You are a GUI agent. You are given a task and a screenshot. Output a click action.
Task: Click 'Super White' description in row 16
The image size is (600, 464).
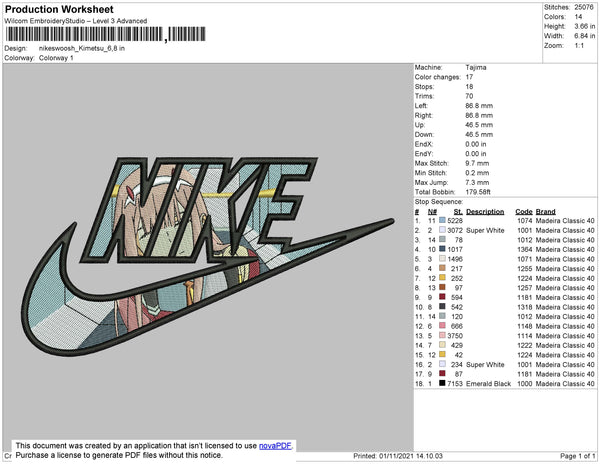[x=485, y=364]
